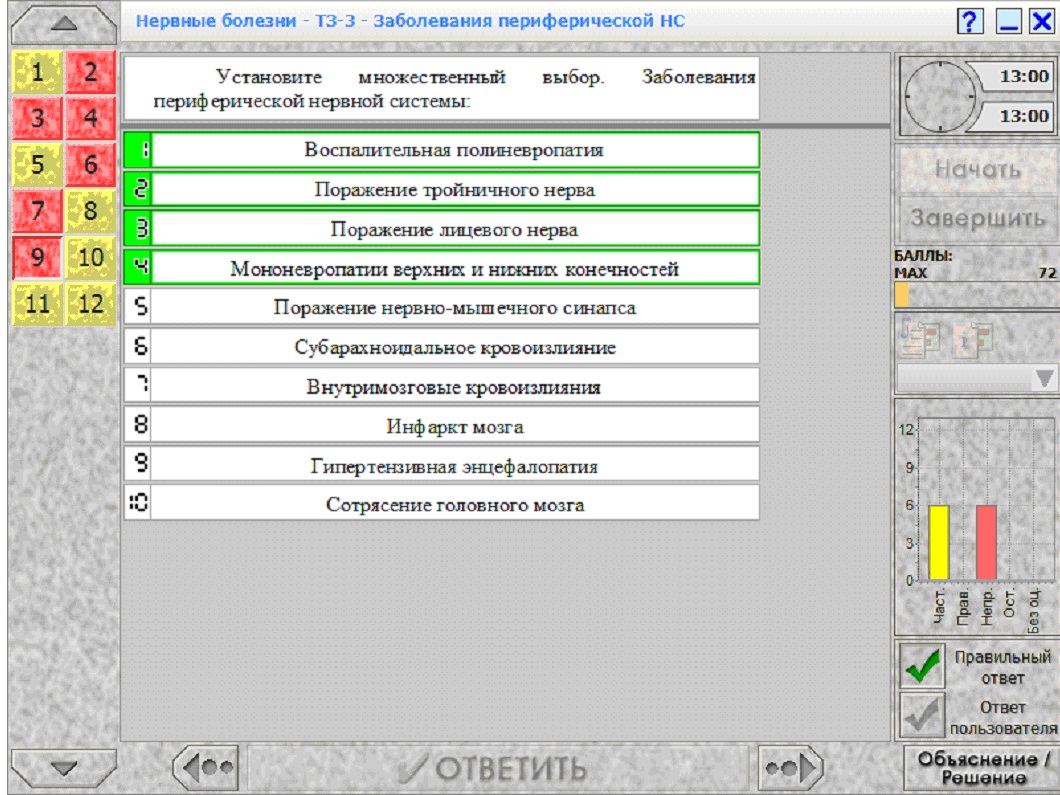Jump to question 3 tile
This screenshot has height=795, width=1060.
point(37,118)
